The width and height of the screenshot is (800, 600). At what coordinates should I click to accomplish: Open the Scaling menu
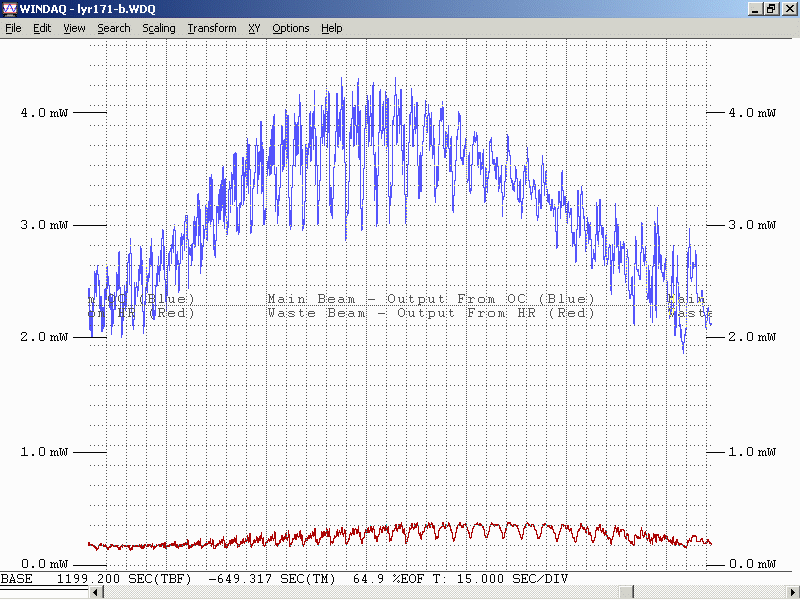(158, 28)
